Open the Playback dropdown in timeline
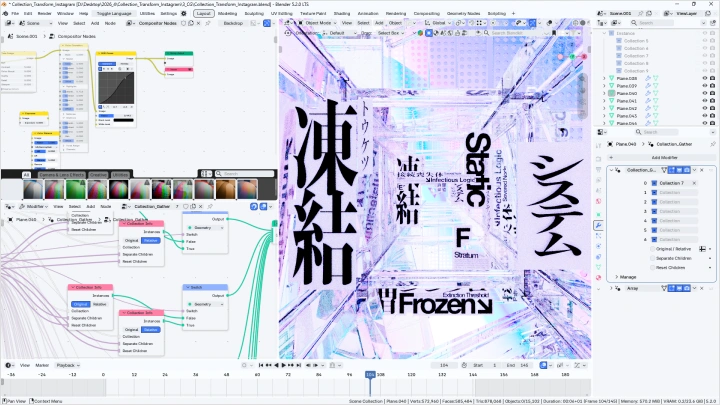 [68, 366]
